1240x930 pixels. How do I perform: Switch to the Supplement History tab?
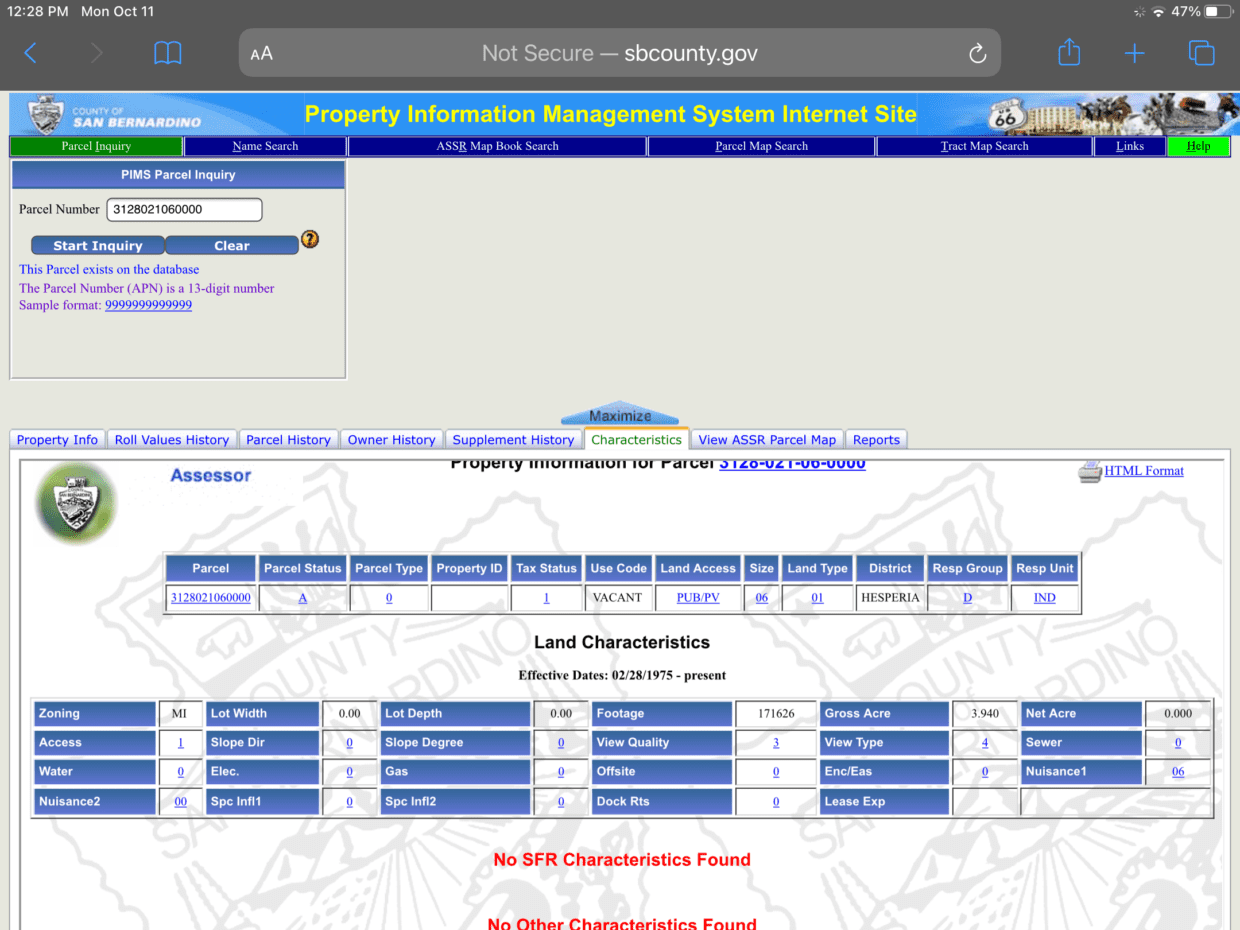[513, 440]
